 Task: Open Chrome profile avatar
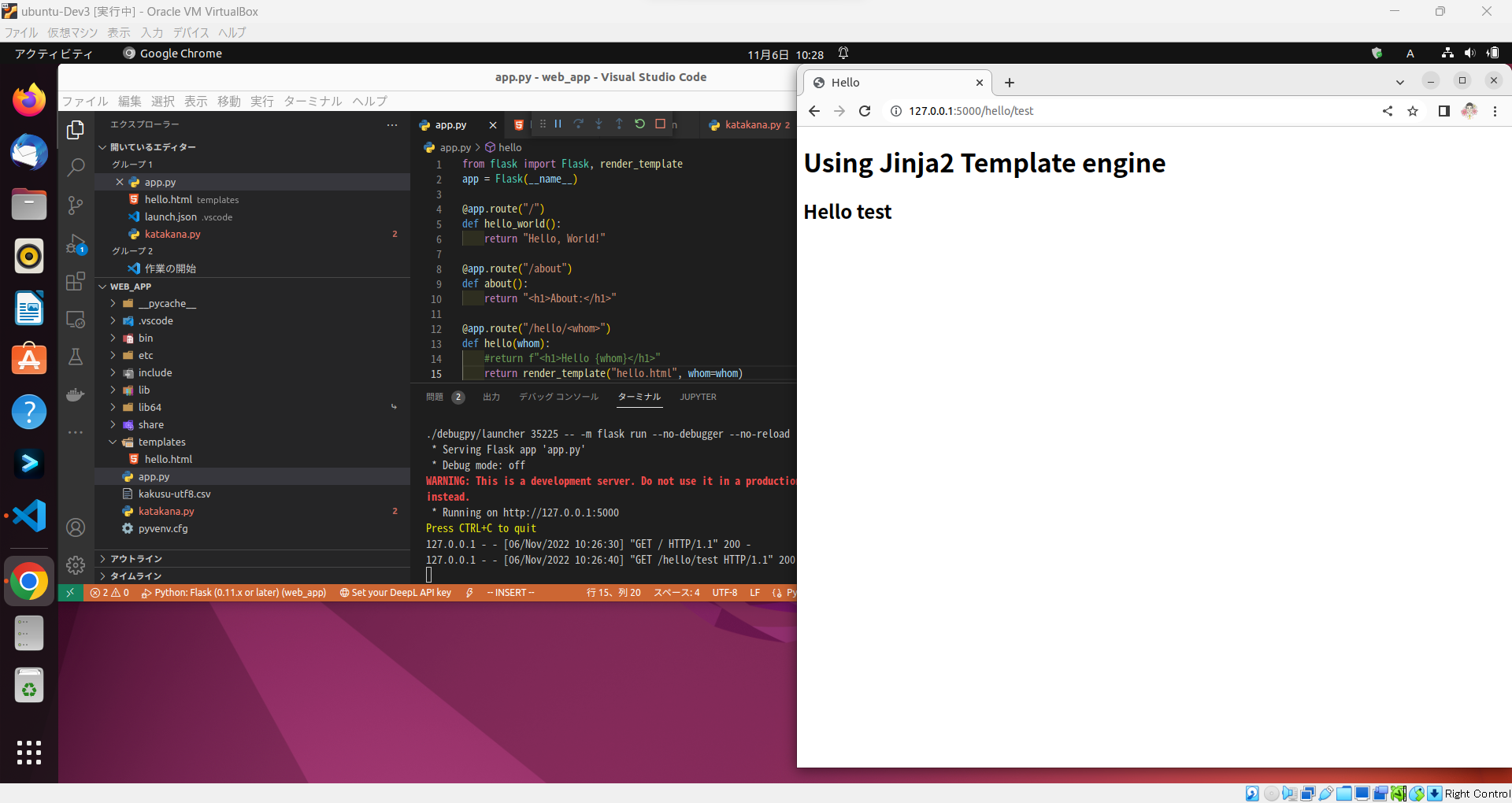(x=1469, y=111)
